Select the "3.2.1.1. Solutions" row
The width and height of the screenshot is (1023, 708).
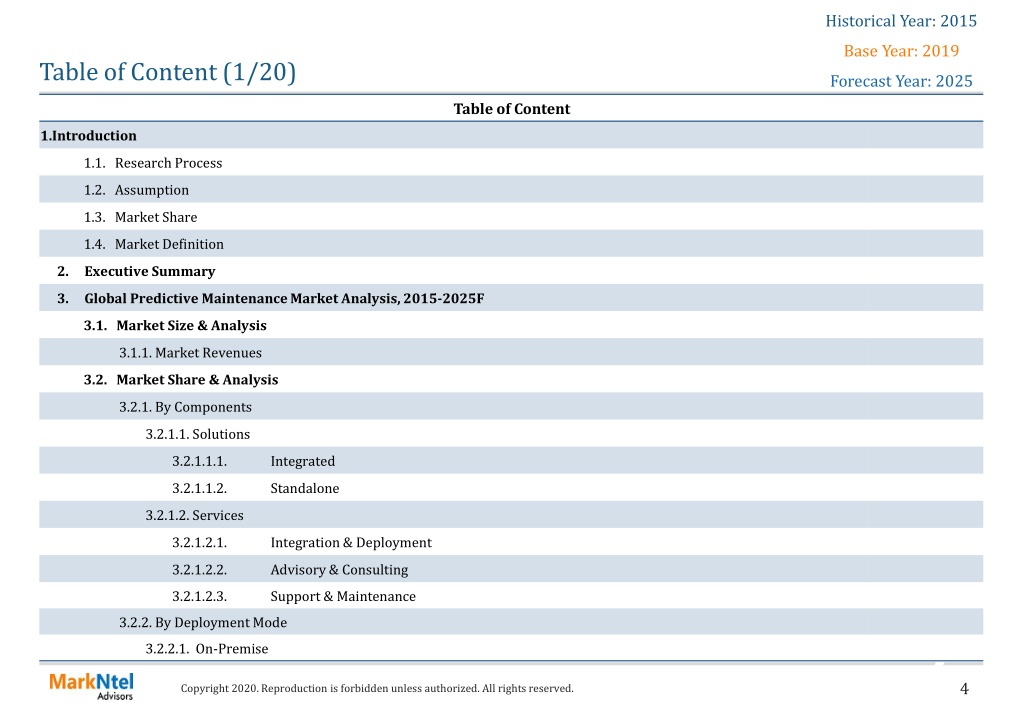click(511, 433)
